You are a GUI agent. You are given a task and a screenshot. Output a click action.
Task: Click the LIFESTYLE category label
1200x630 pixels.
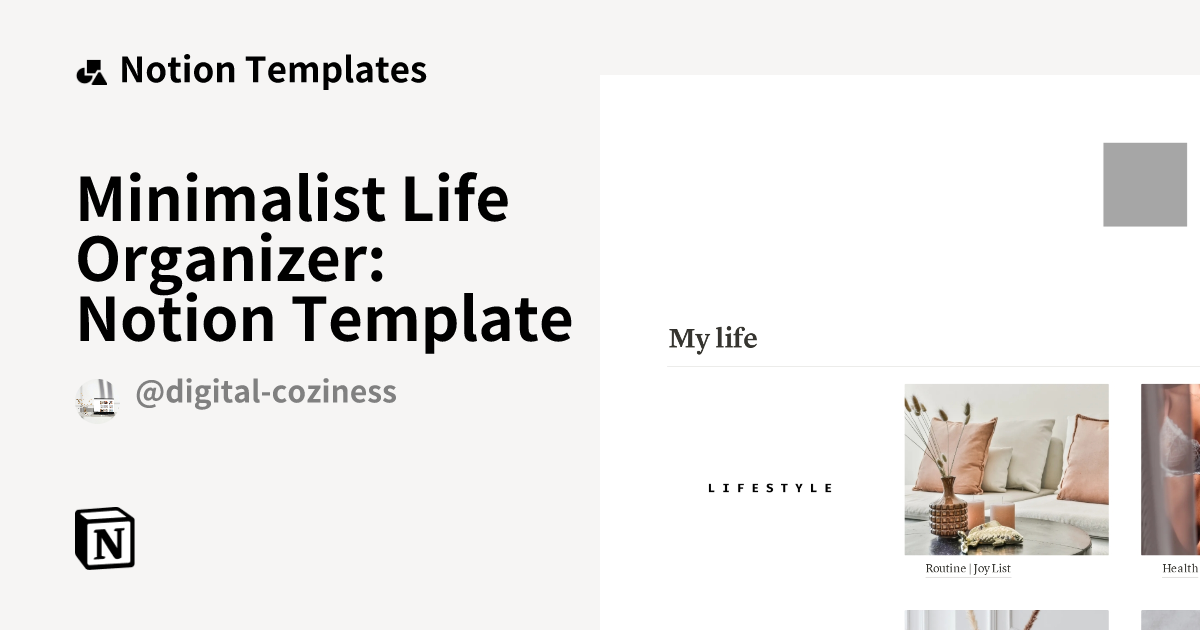[x=770, y=488]
